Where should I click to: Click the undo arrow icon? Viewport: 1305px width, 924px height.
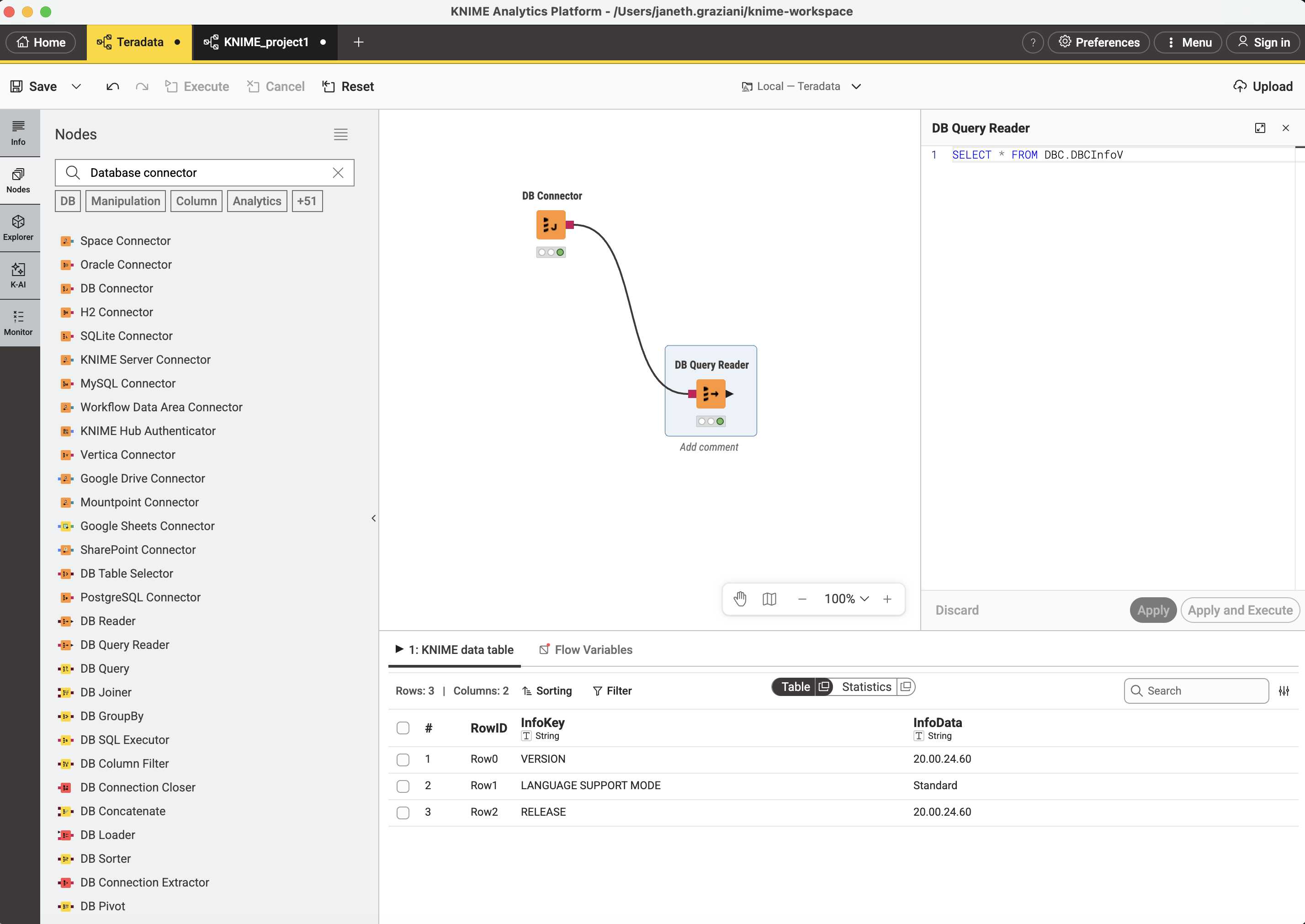click(113, 86)
